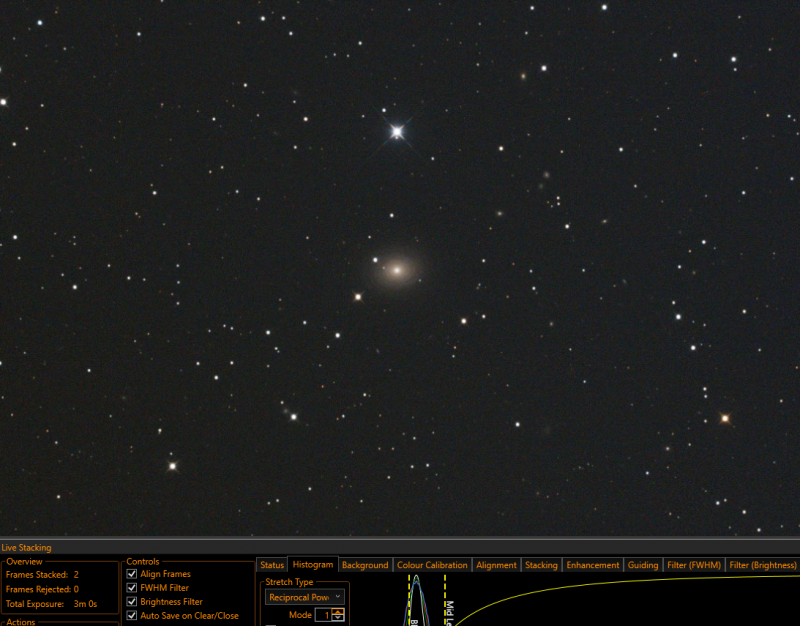The width and height of the screenshot is (800, 626).
Task: Increase the Mode stepper value
Action: pyautogui.click(x=338, y=612)
